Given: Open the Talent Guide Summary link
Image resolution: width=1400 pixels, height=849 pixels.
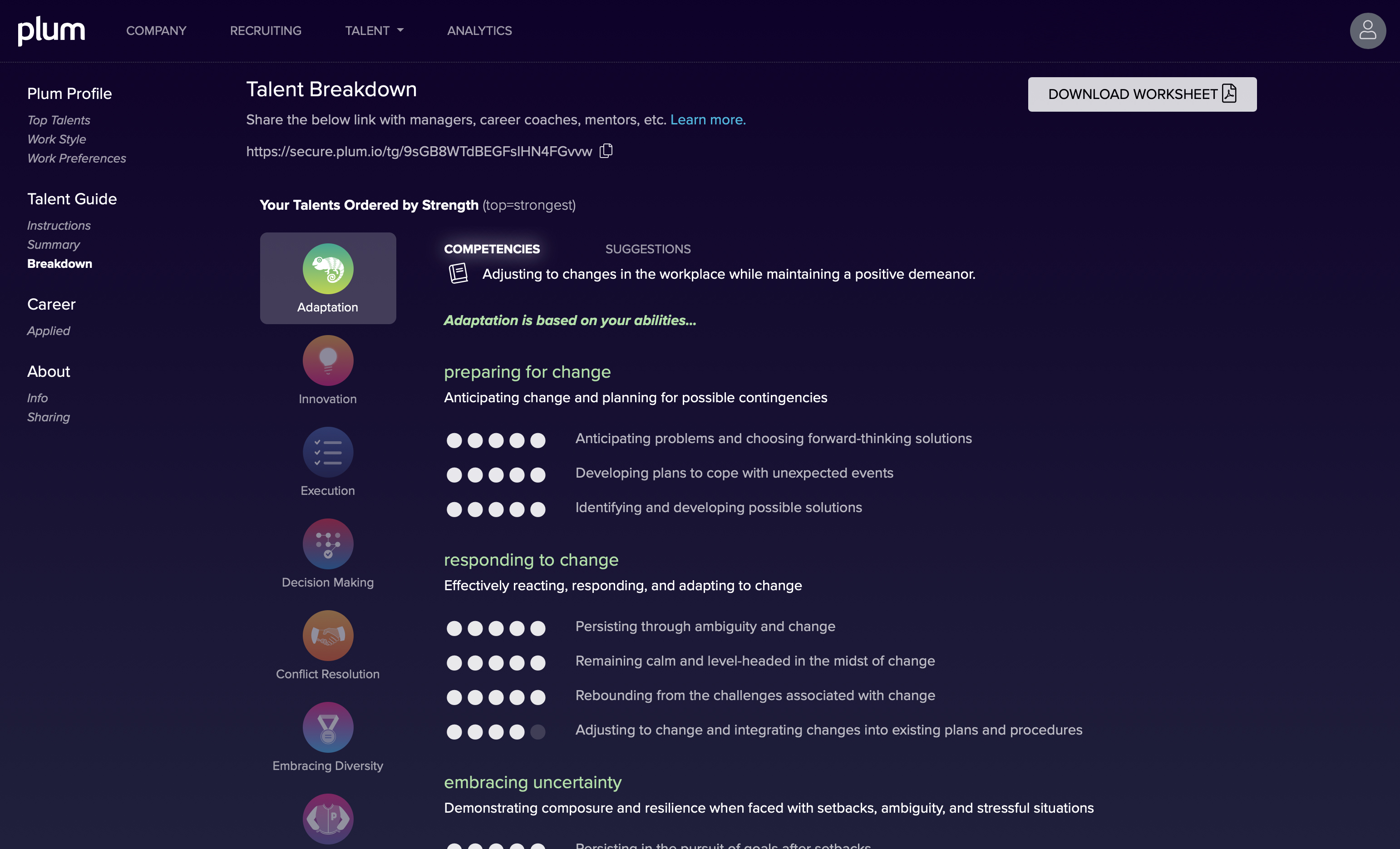Looking at the screenshot, I should 54,244.
